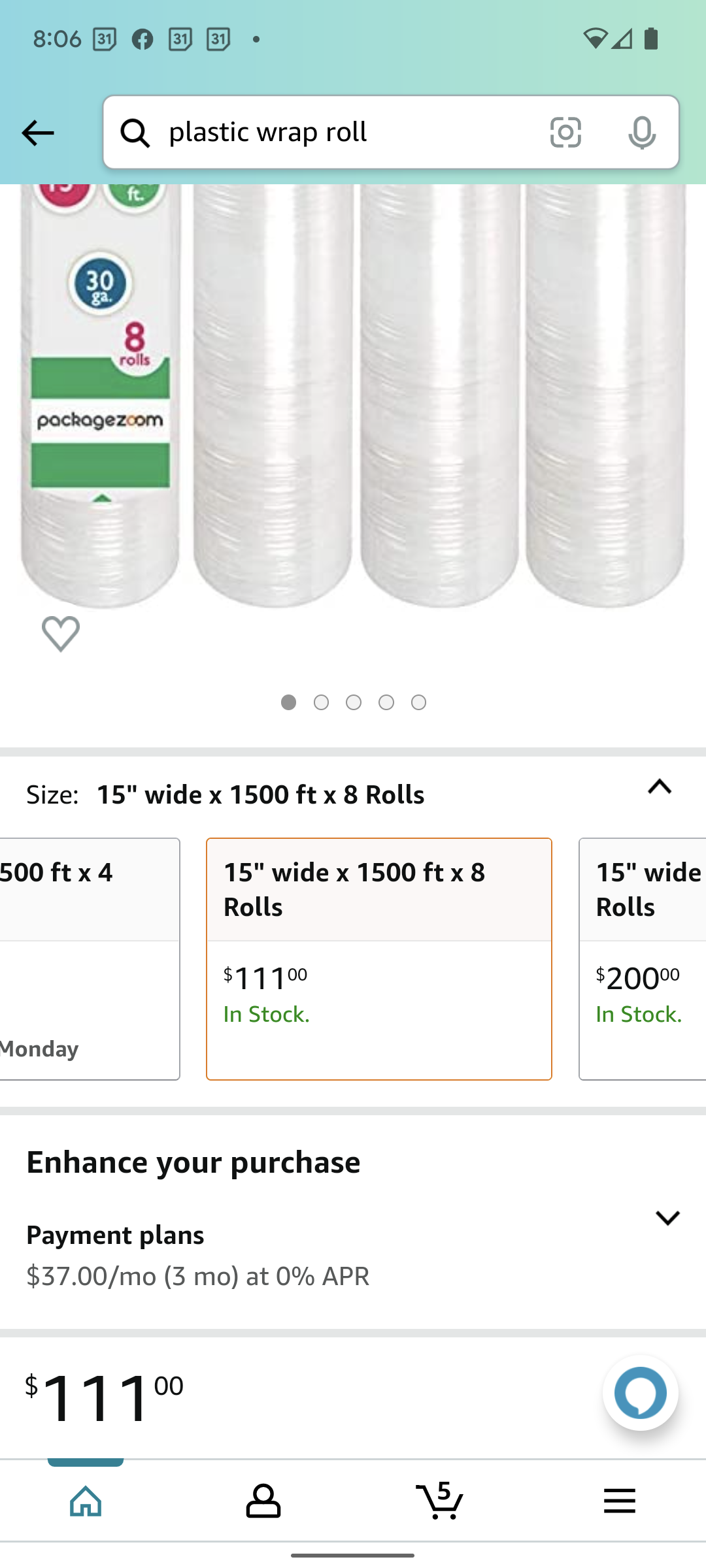Tap the microphone voice search icon
706x1568 pixels.
coord(641,133)
